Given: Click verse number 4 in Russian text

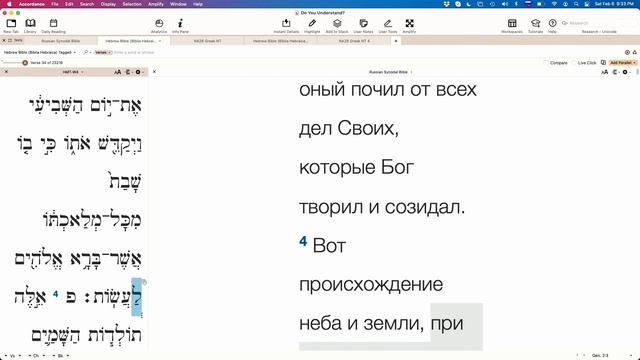Looking at the screenshot, I should click(303, 241).
